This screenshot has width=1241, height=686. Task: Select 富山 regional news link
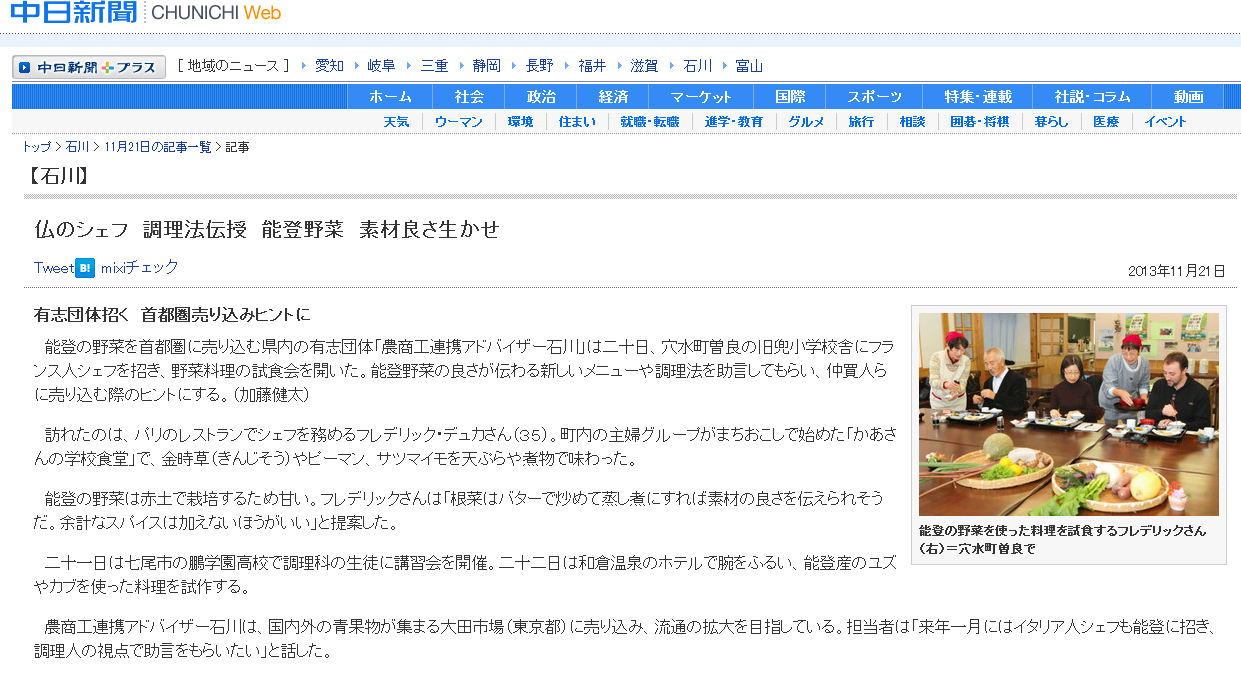(x=749, y=66)
